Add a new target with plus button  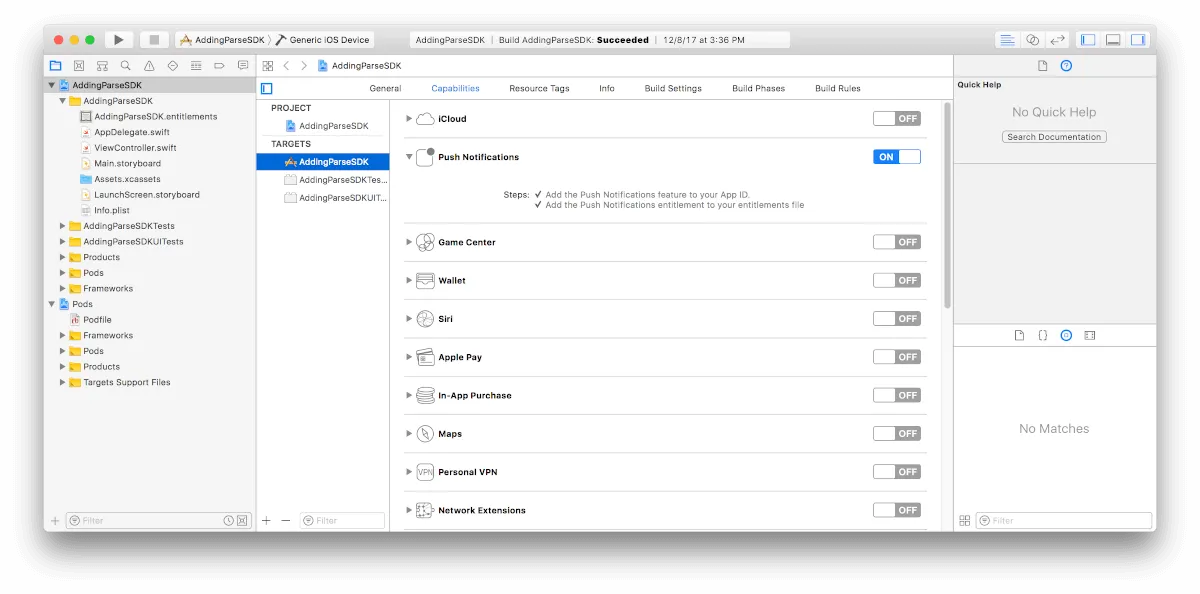[x=266, y=520]
